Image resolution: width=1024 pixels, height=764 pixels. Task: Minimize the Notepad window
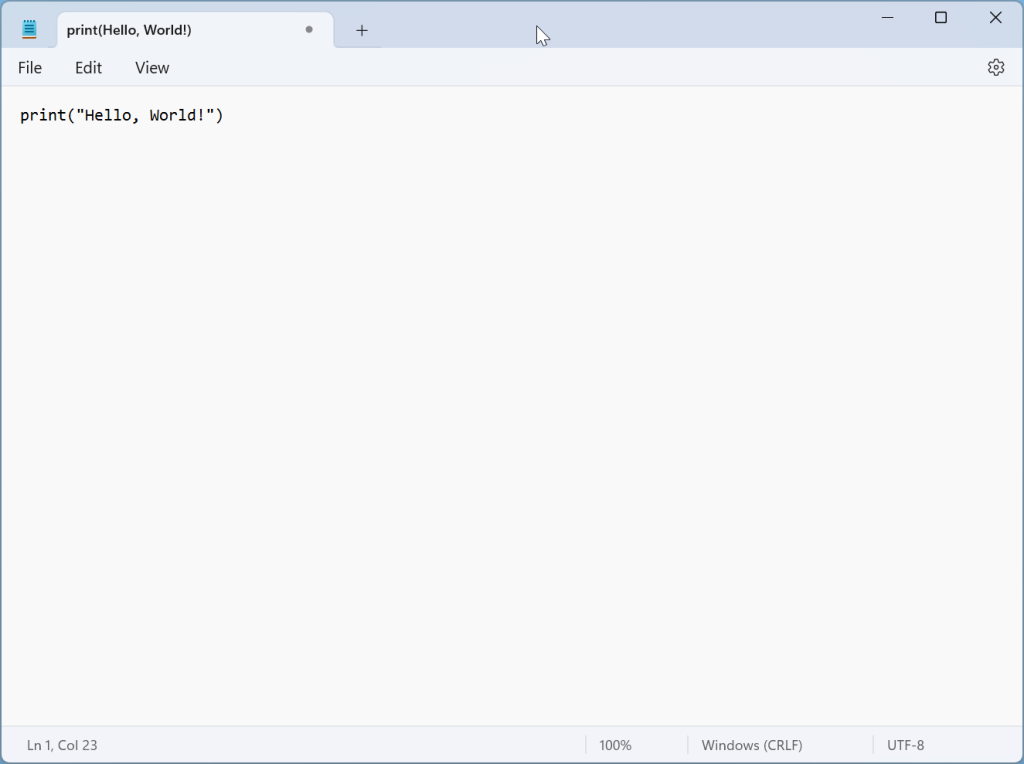click(x=888, y=18)
